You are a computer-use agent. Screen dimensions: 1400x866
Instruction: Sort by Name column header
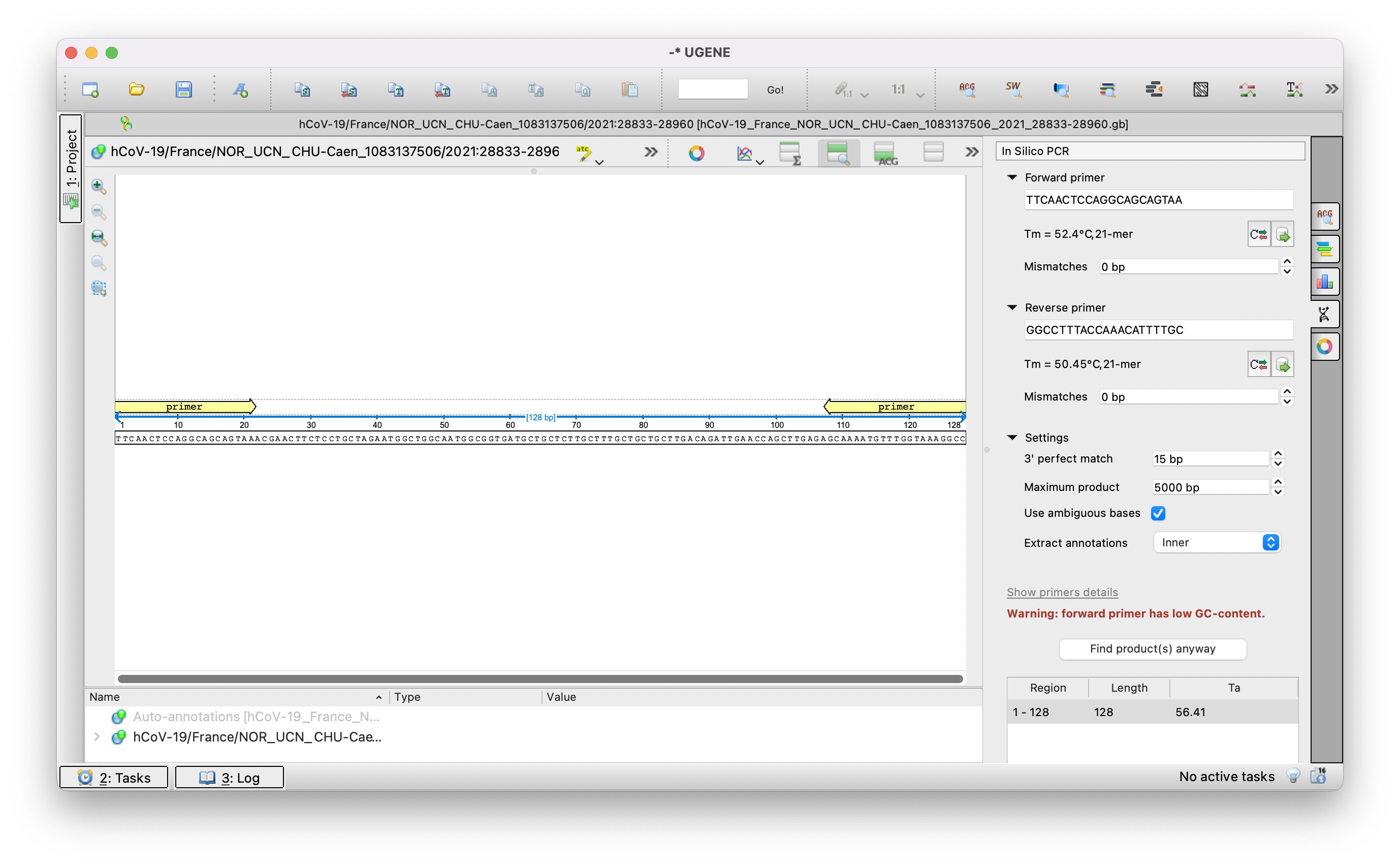(x=236, y=696)
